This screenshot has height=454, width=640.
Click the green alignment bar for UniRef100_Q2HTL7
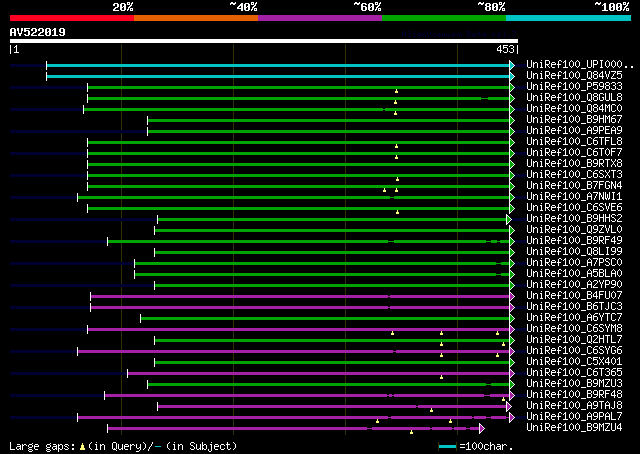pos(332,340)
